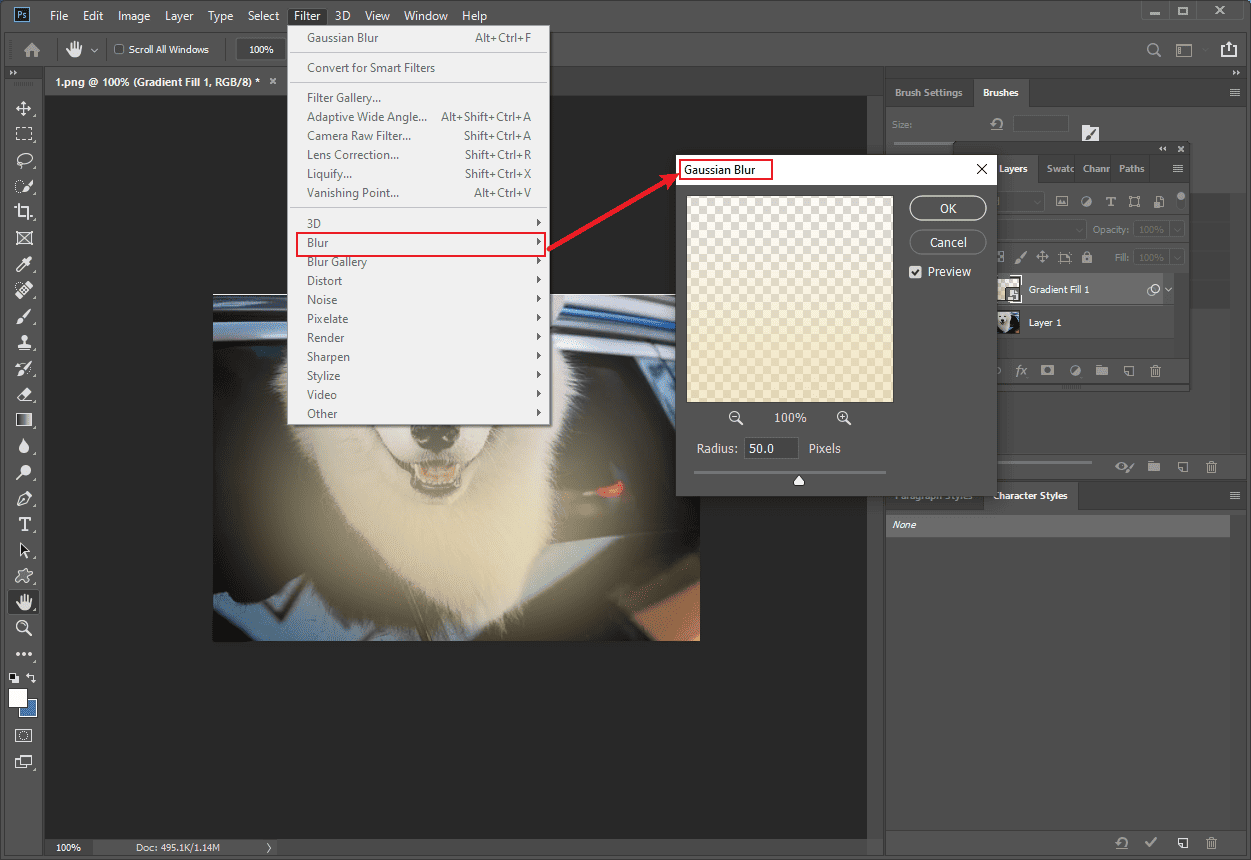Select the Horizontal Type tool

[x=22, y=524]
